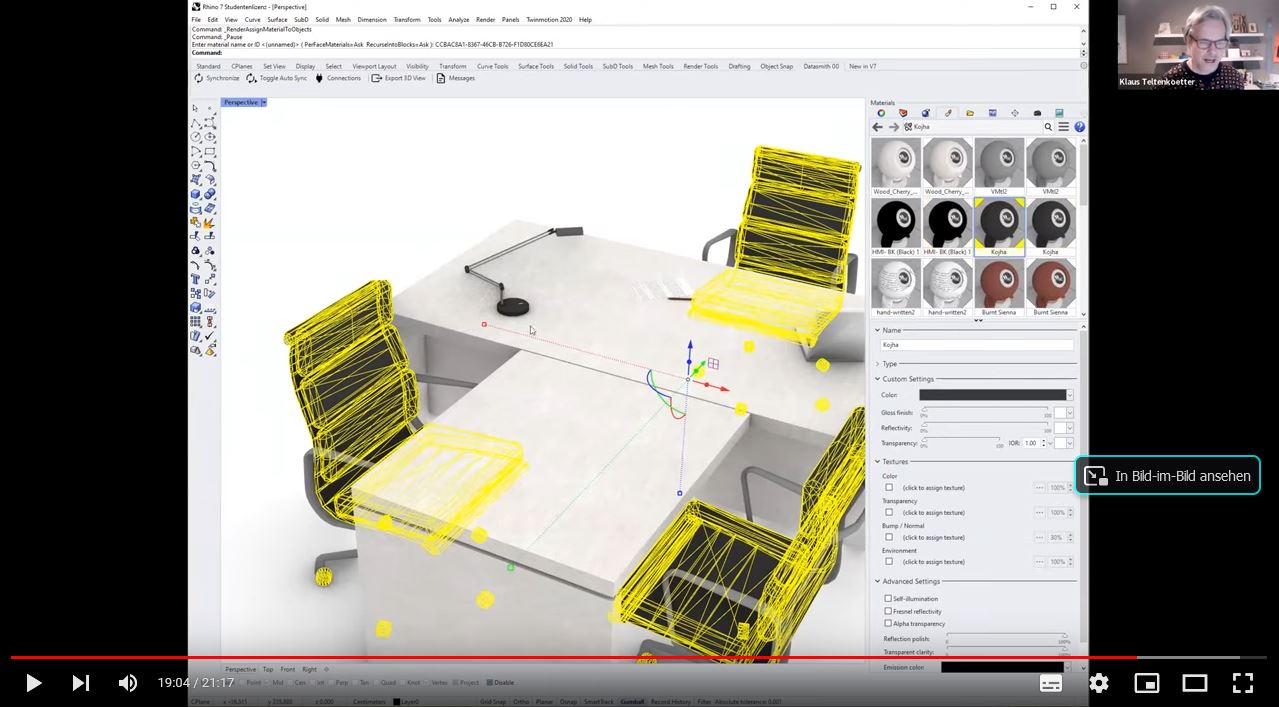Image resolution: width=1279 pixels, height=707 pixels.
Task: Click the Synchronize icon in Datasmith toolbar
Action: [x=198, y=78]
